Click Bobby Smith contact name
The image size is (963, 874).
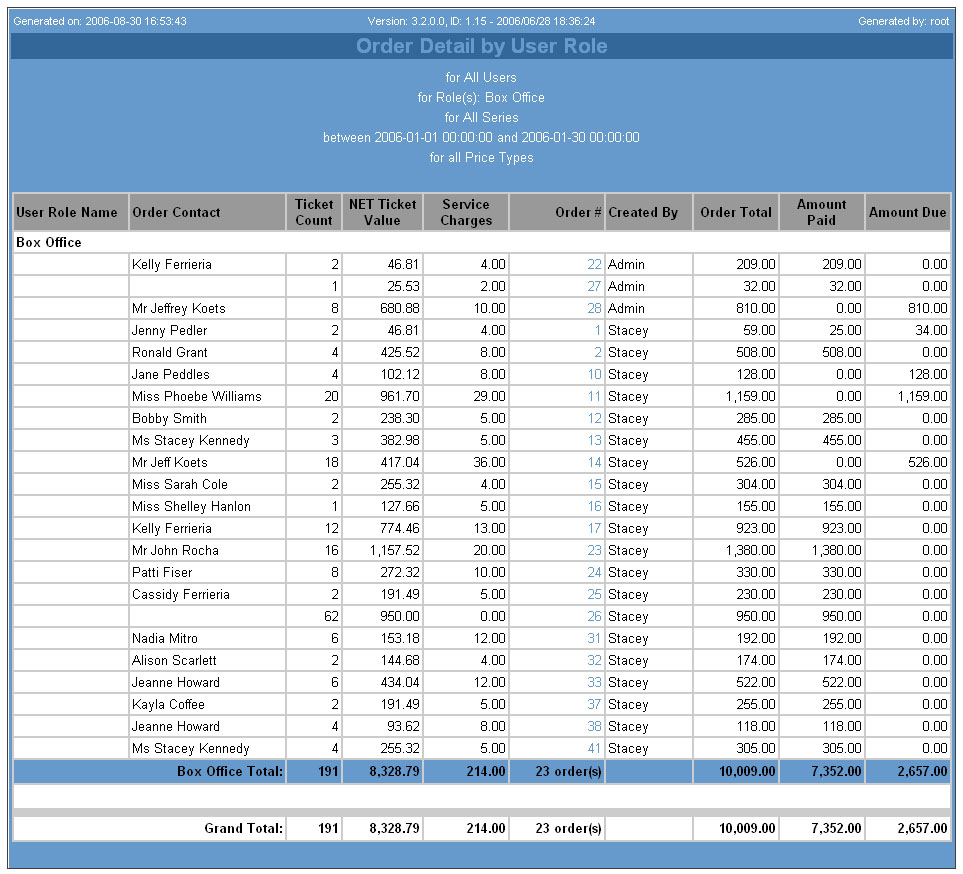pos(170,419)
